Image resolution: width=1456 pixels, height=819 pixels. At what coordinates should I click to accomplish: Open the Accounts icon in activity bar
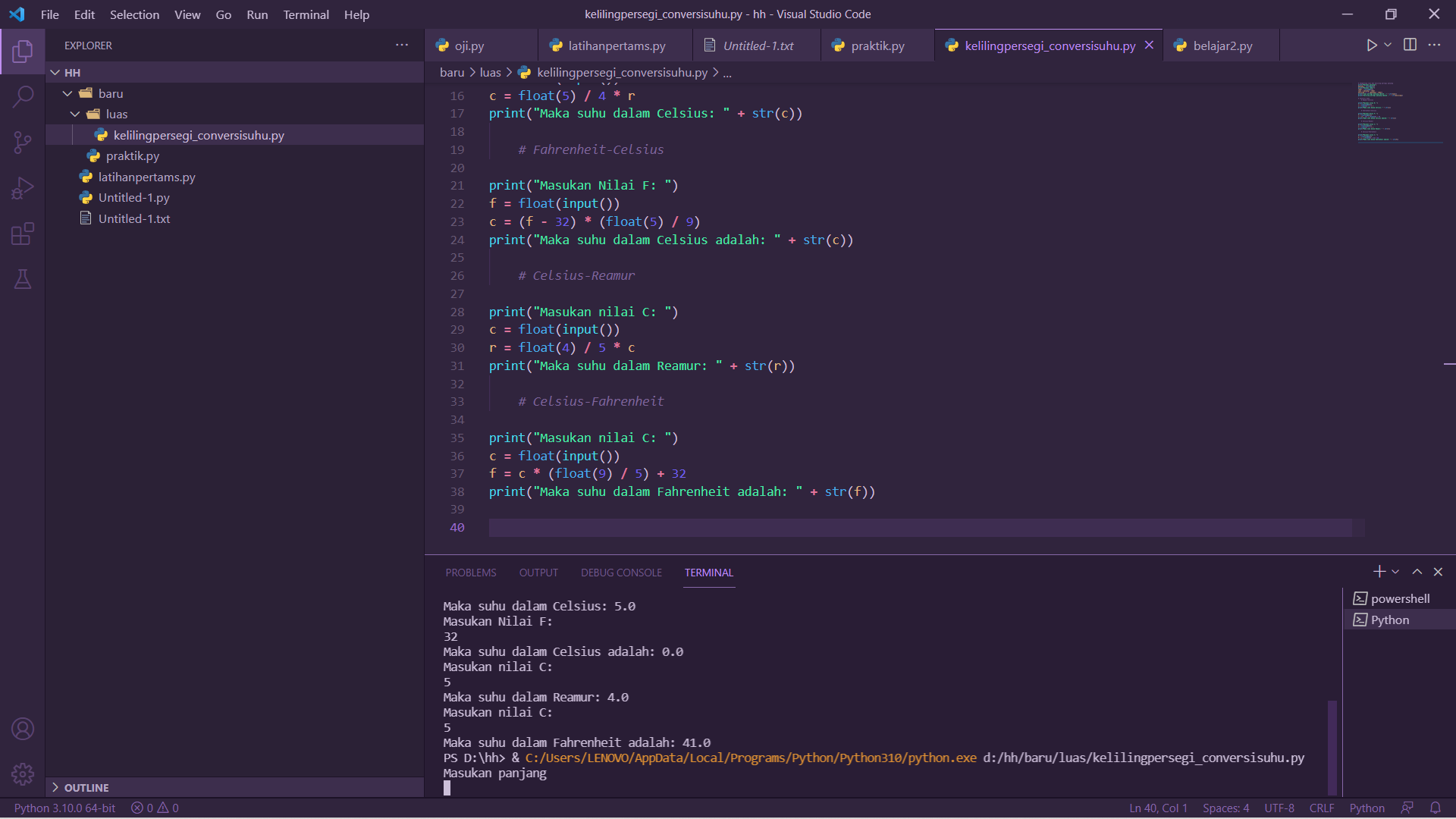[23, 729]
